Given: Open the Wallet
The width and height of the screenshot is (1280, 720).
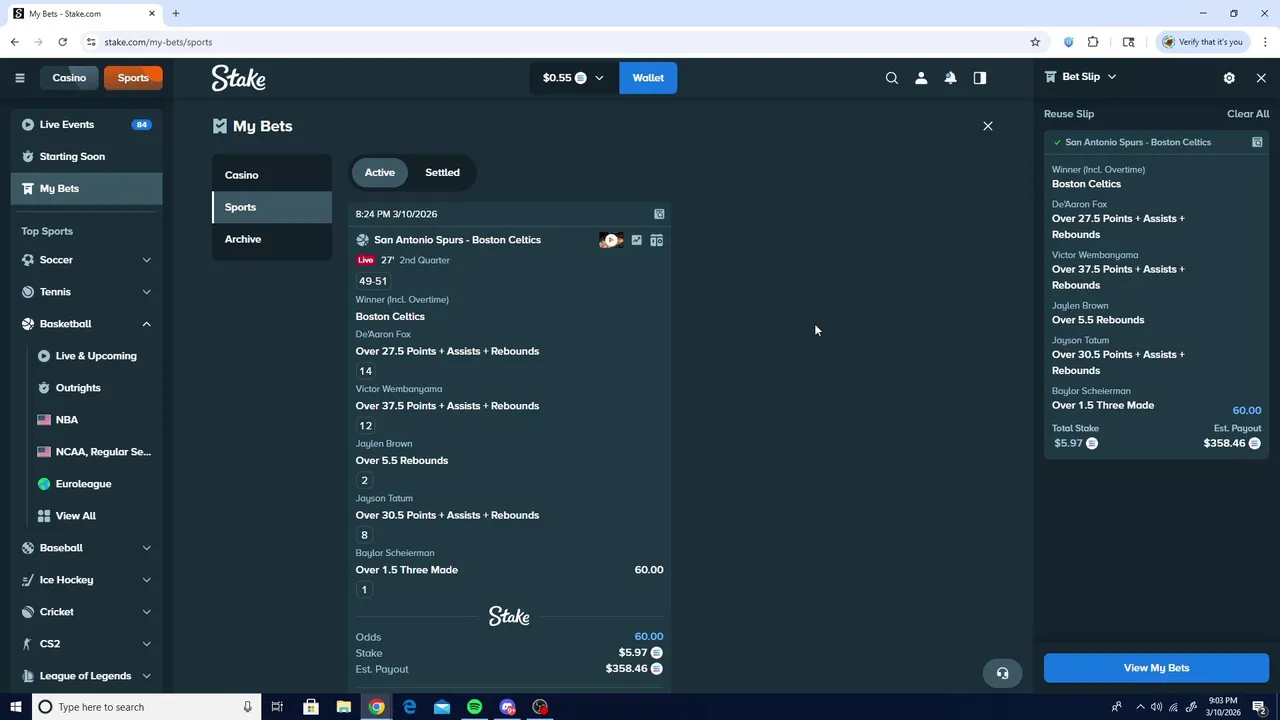Looking at the screenshot, I should pos(648,78).
